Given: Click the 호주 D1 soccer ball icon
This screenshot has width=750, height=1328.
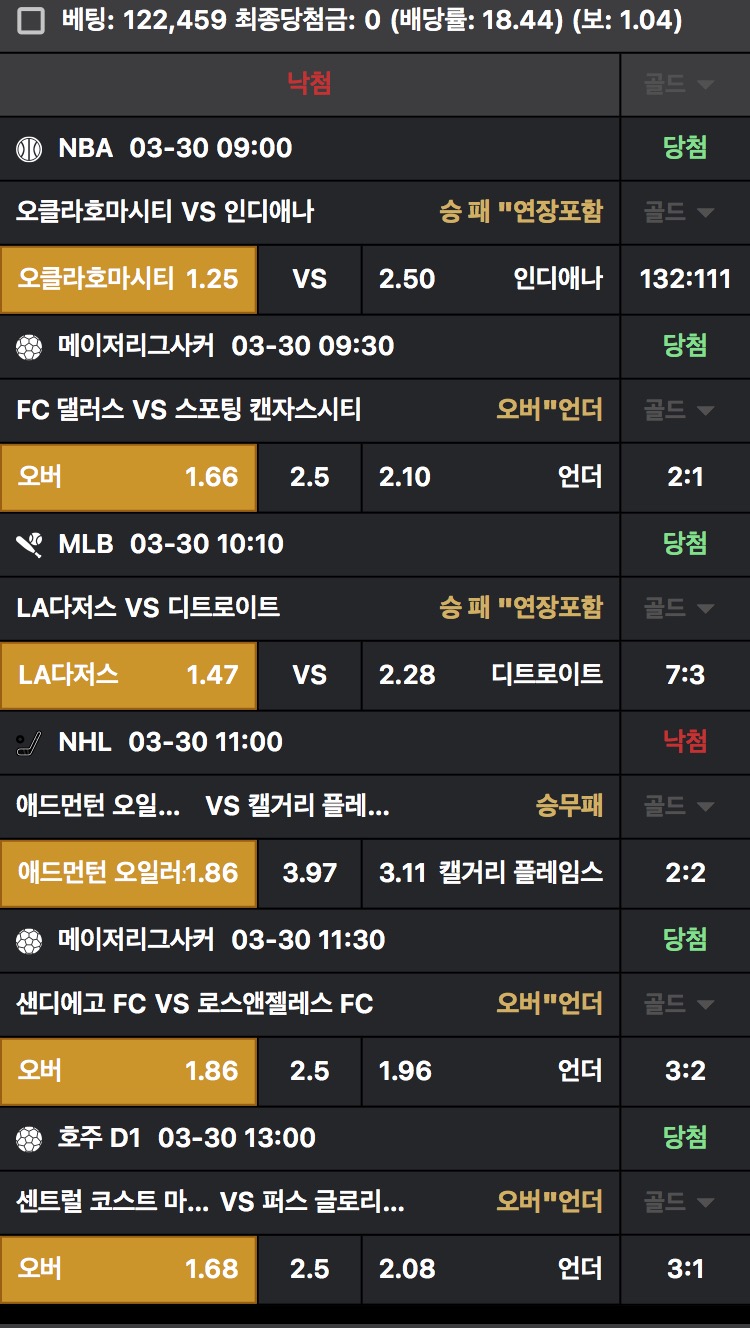Looking at the screenshot, I should pos(30,1139).
